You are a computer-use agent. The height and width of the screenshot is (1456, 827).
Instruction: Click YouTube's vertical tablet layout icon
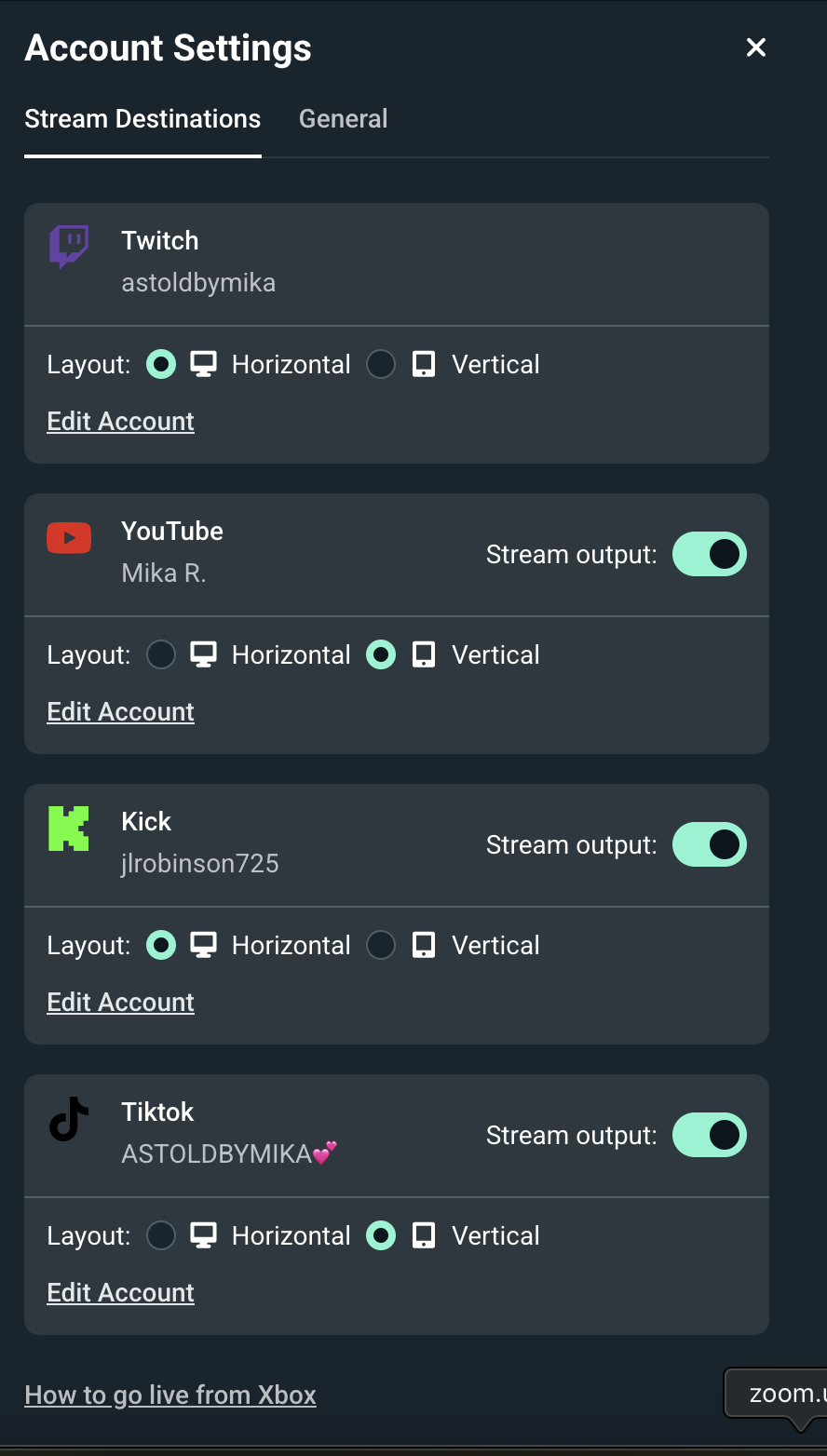tap(424, 654)
